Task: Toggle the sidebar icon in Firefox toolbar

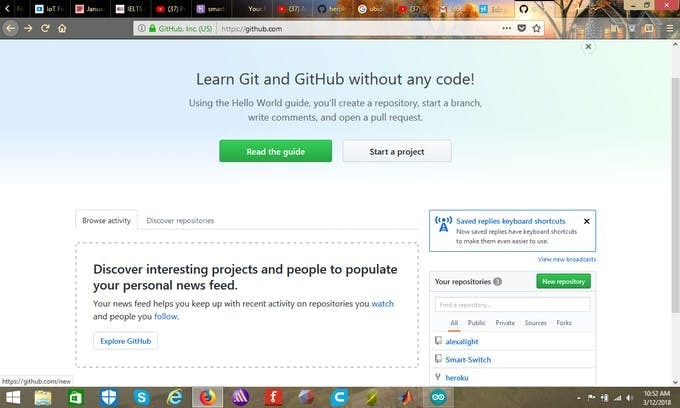Action: tap(649, 28)
